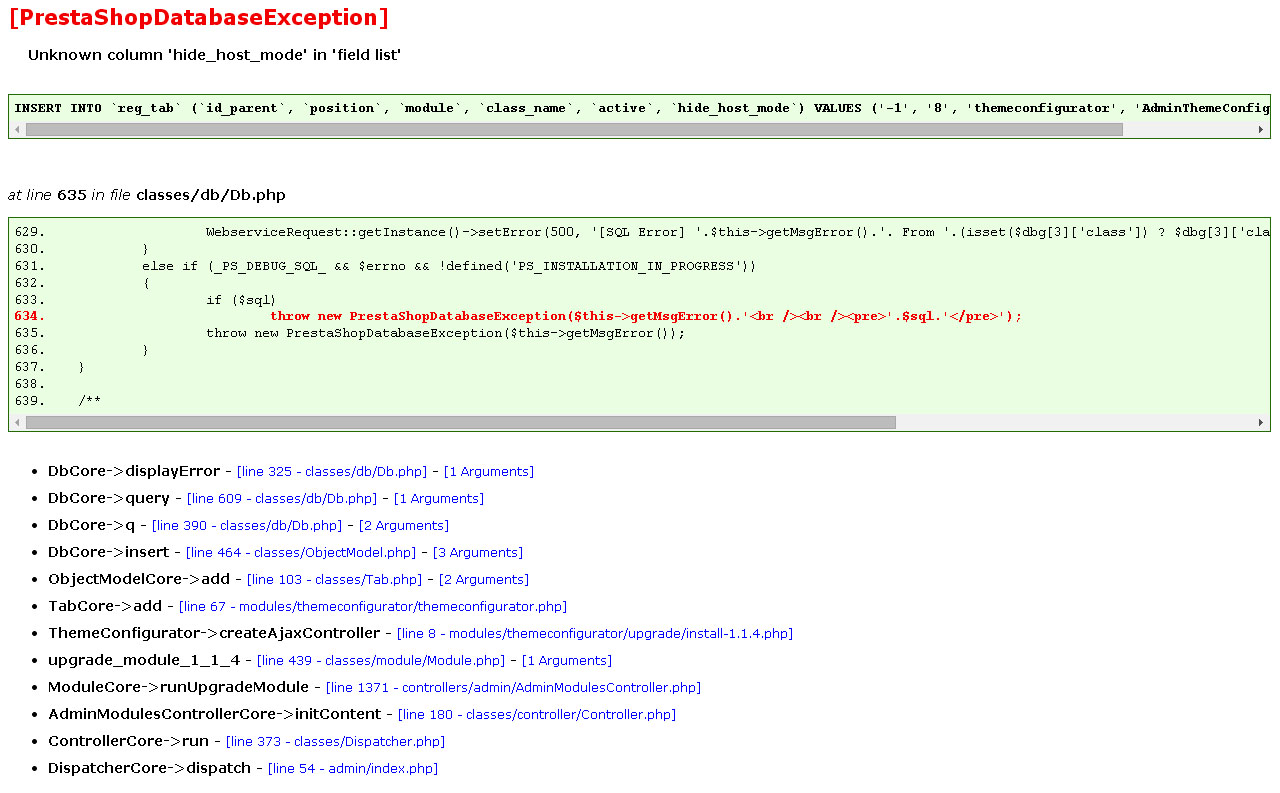Click the source code box scrollbar thumb
The width and height of the screenshot is (1280, 793).
pos(461,422)
